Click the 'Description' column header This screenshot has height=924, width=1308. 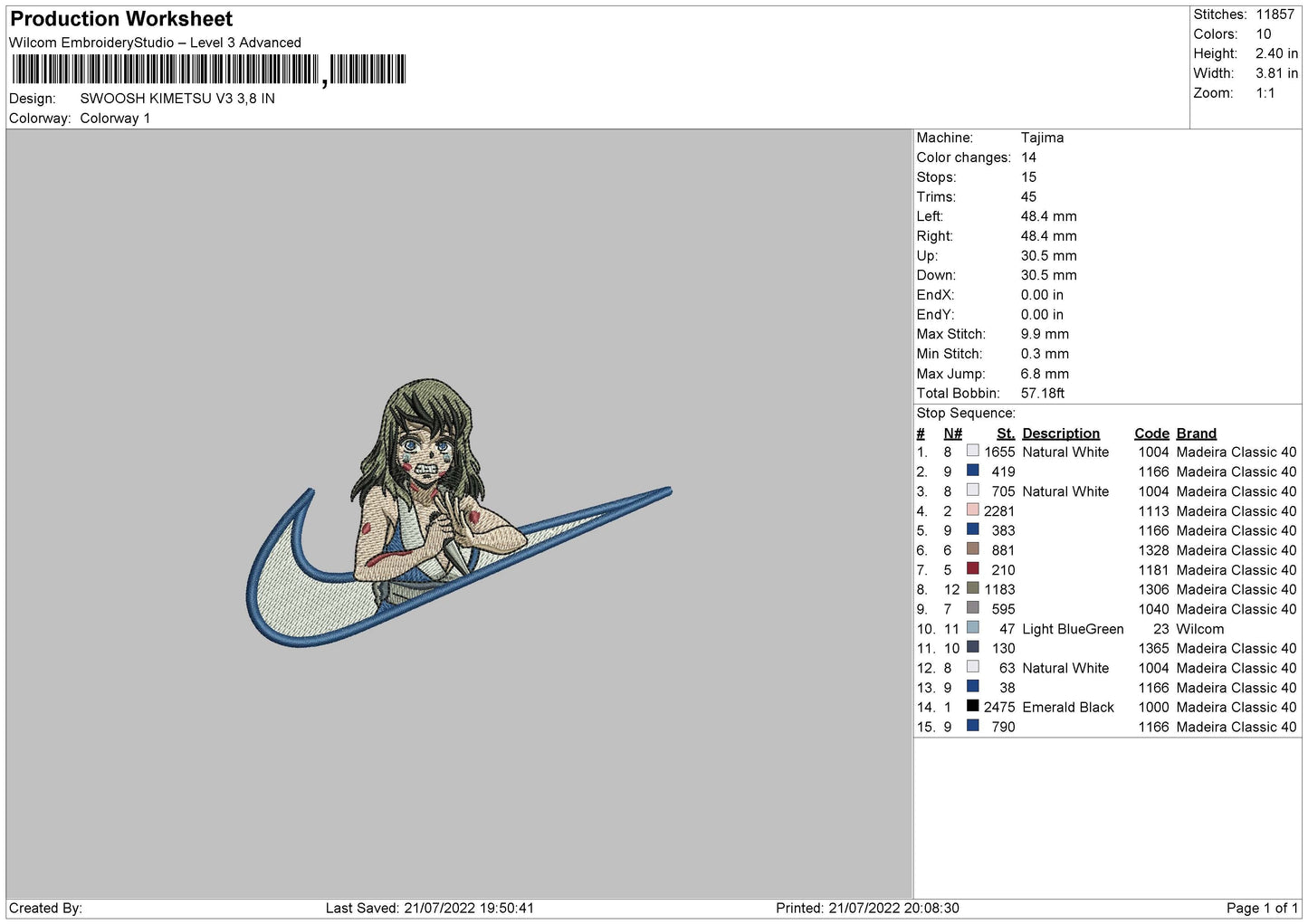click(1061, 433)
